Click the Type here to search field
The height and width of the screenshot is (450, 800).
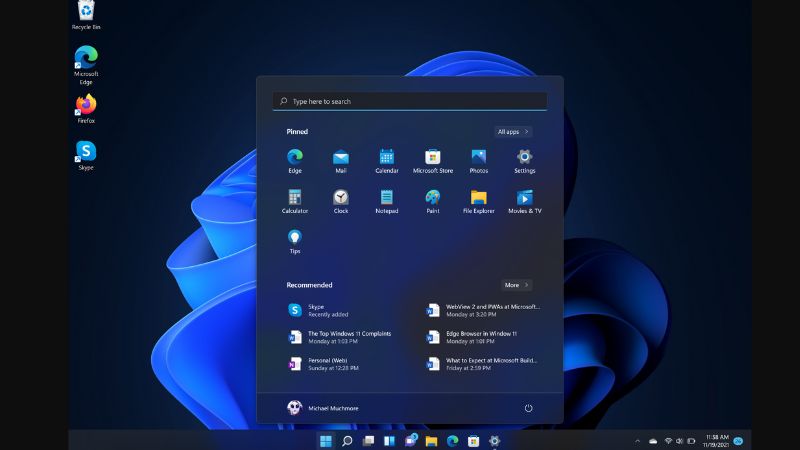410,101
